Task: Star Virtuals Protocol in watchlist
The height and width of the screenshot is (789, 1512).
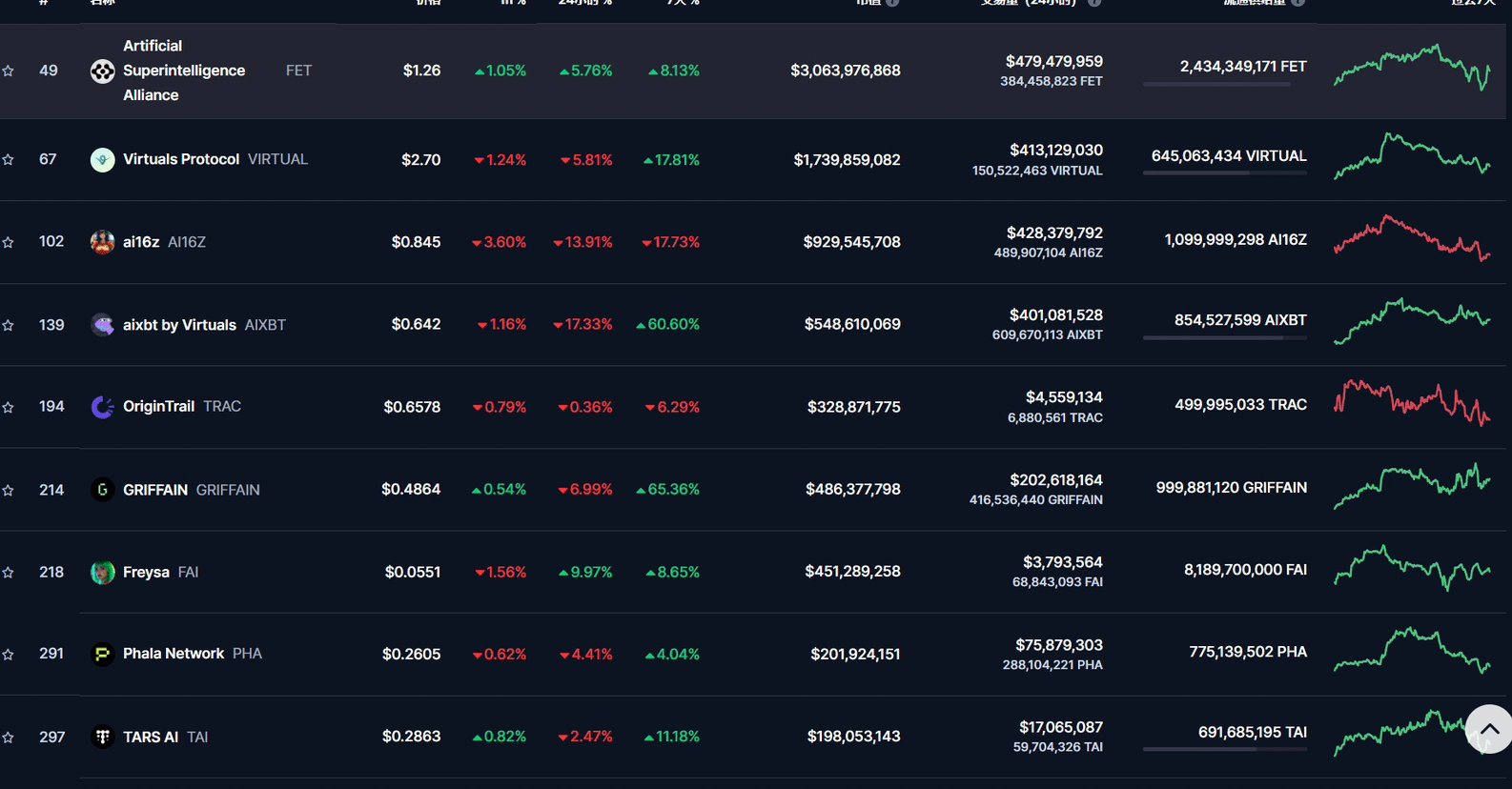Action: click(x=8, y=160)
